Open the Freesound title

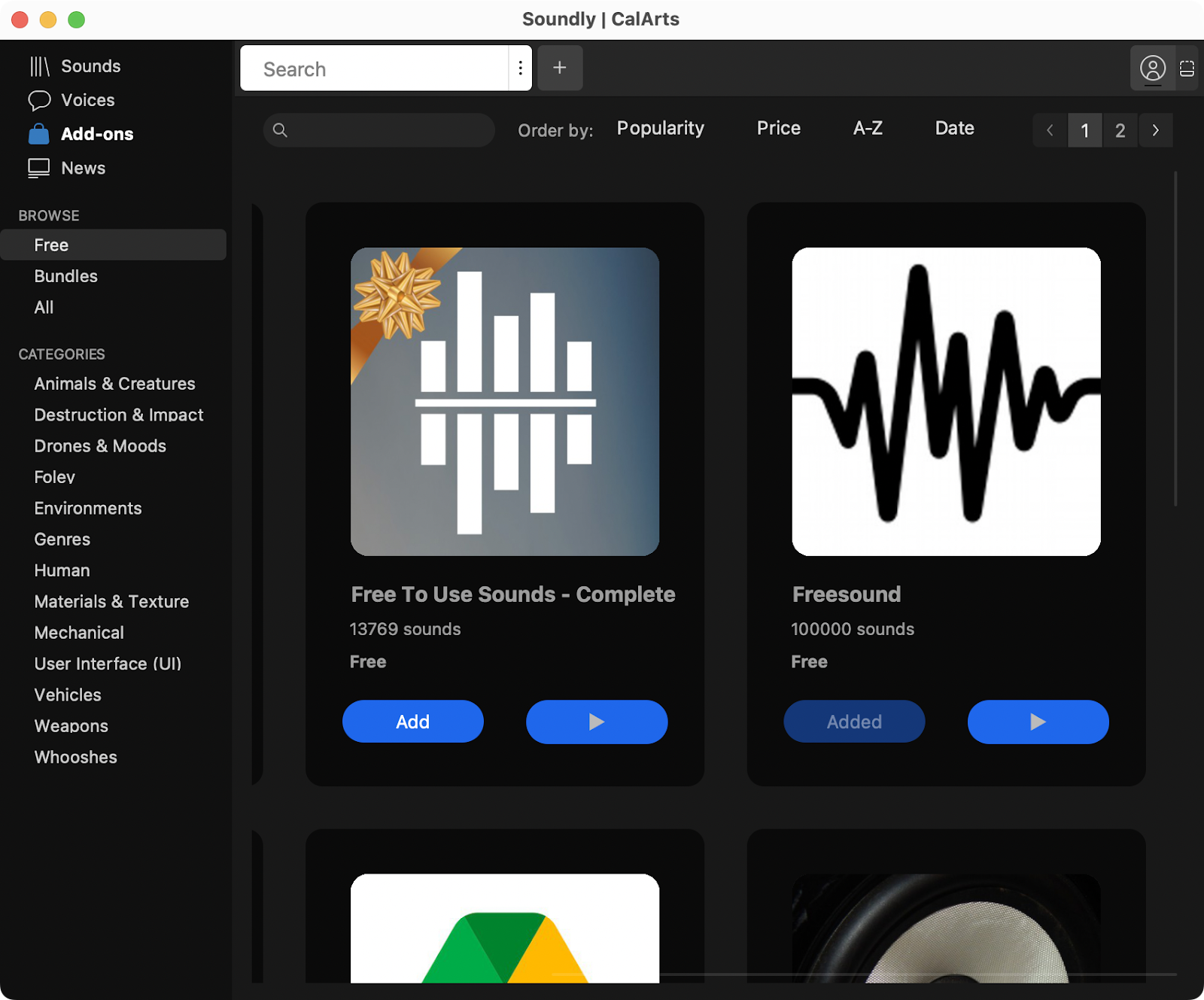(847, 594)
